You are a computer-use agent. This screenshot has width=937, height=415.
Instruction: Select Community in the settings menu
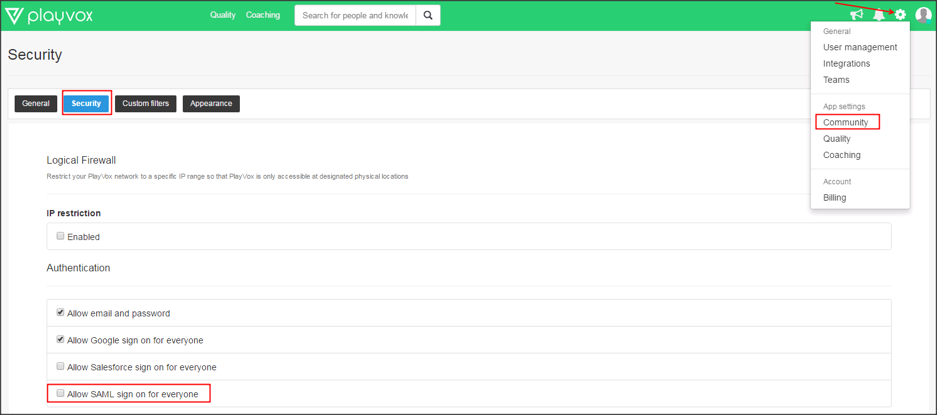[845, 122]
